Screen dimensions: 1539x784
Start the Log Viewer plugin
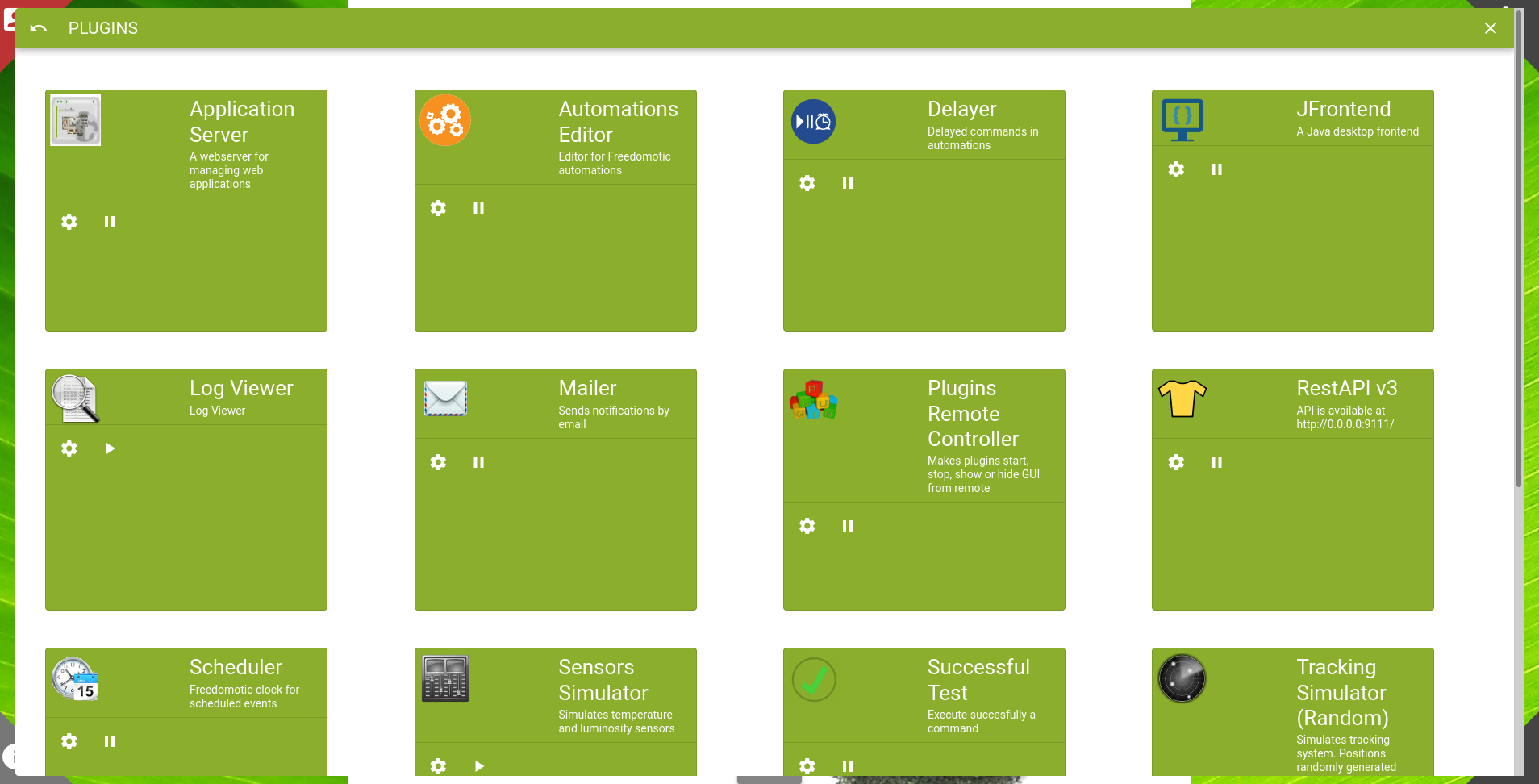pyautogui.click(x=110, y=448)
